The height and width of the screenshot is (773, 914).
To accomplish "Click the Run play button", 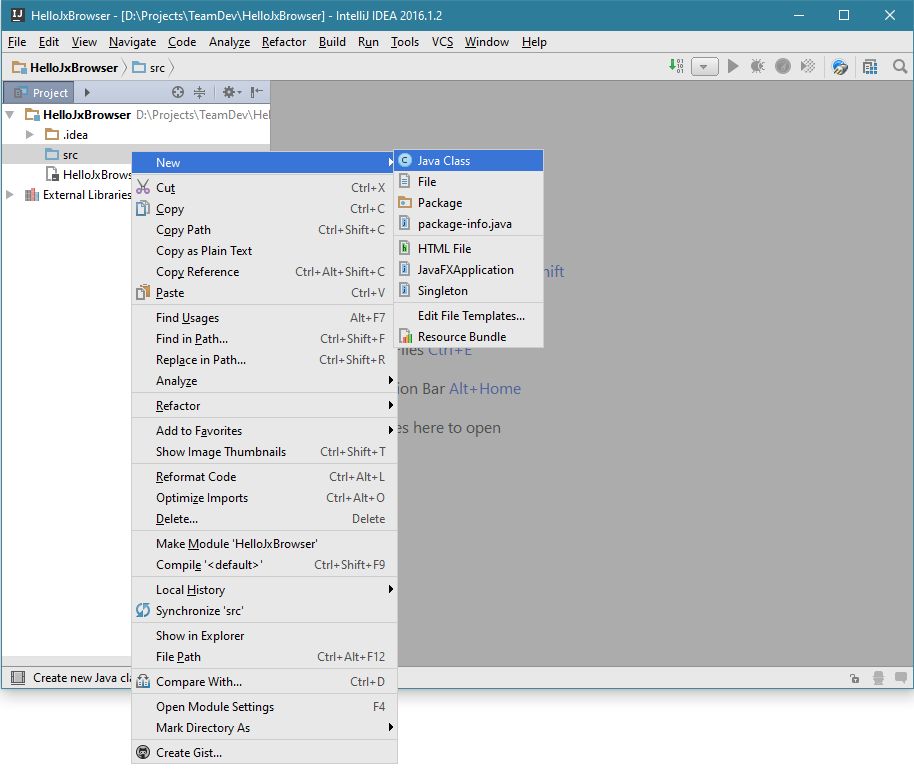I will (x=733, y=66).
